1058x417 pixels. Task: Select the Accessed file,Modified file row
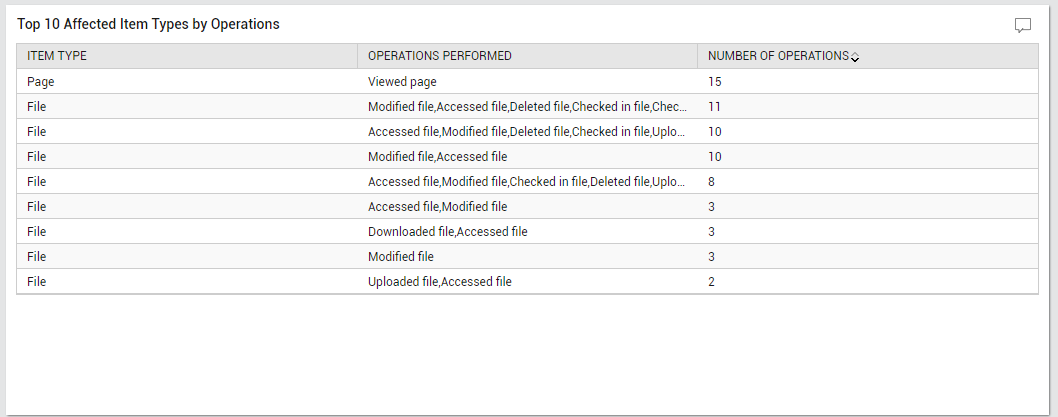(528, 206)
